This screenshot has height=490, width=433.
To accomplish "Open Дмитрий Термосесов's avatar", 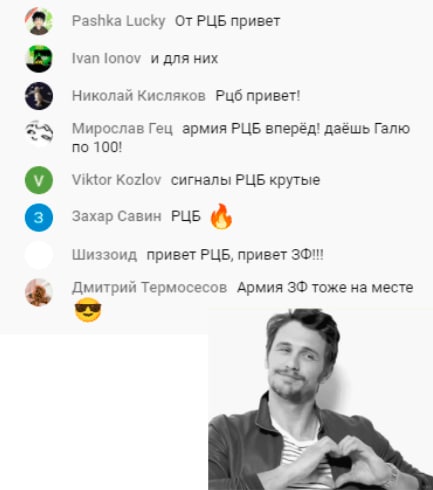I will [x=39, y=292].
